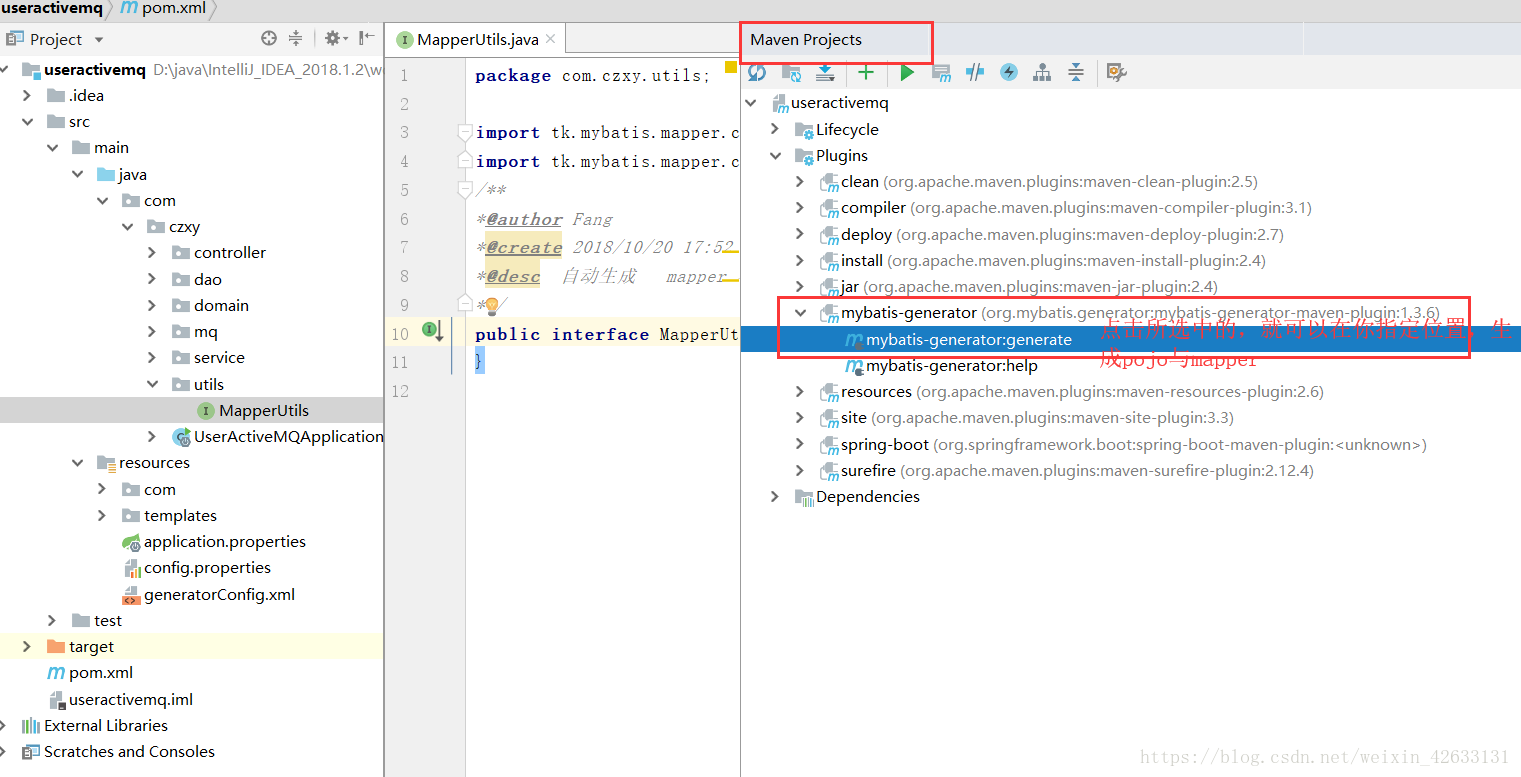Image resolution: width=1521 pixels, height=777 pixels.
Task: Click the lightbulb intention icon on line 9
Action: tap(492, 306)
